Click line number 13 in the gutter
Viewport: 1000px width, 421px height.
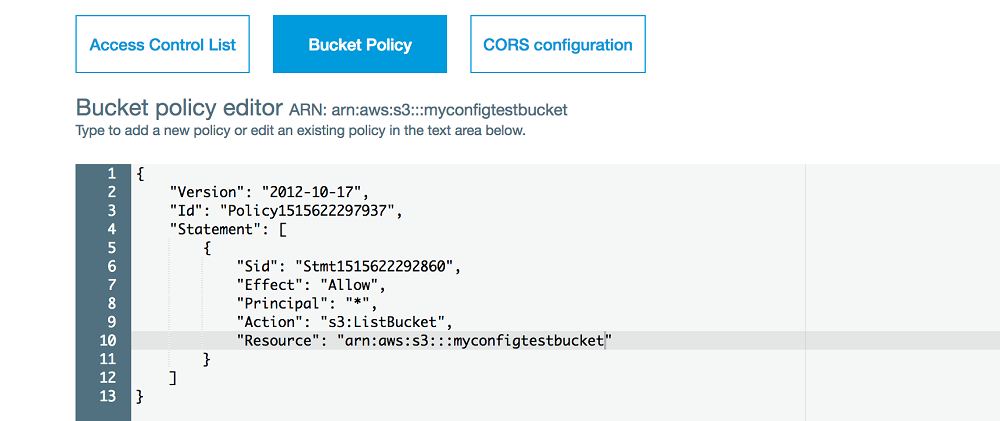click(x=109, y=397)
